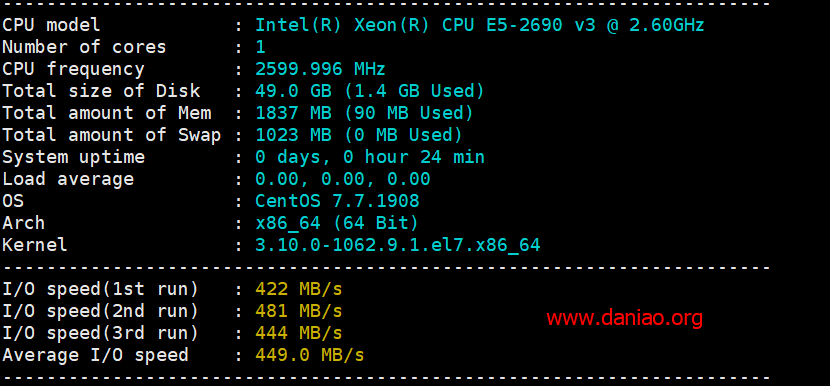
Task: Click the Average I/O speed 449.0 MB/s
Action: 310,355
